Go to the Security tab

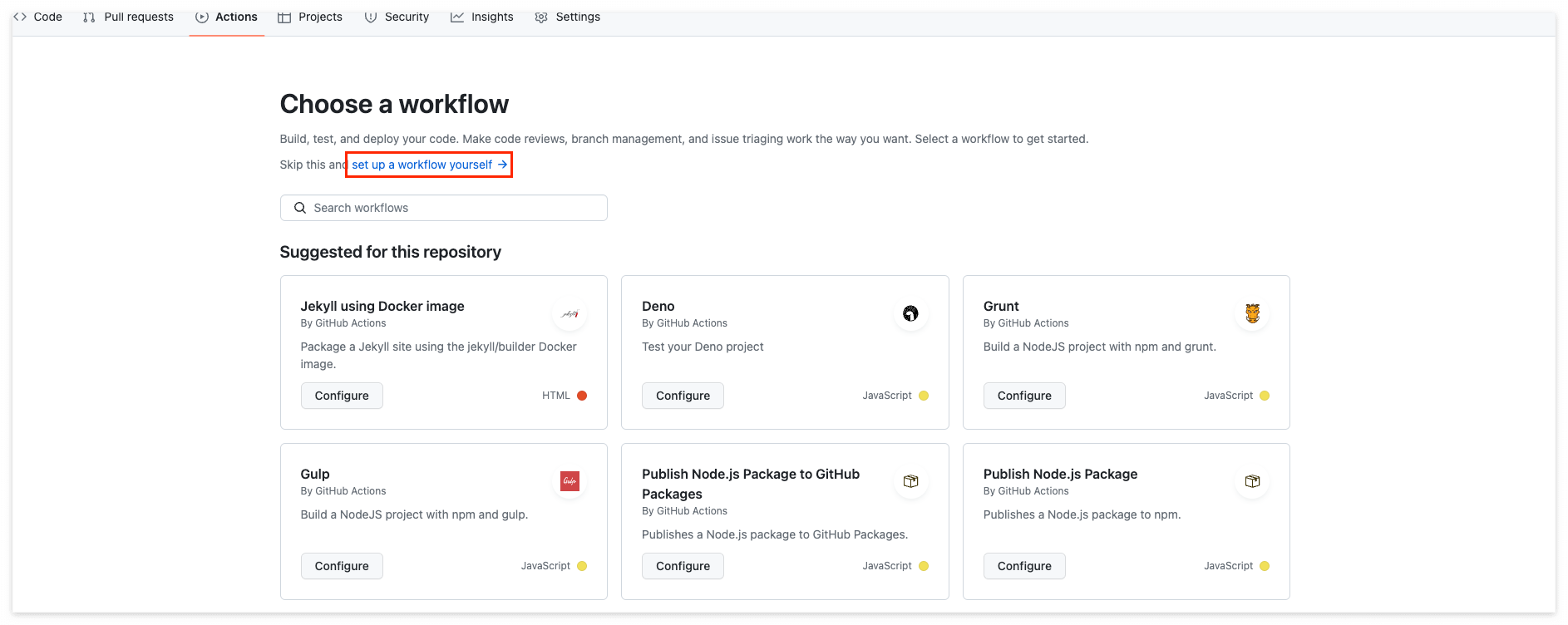click(x=397, y=17)
